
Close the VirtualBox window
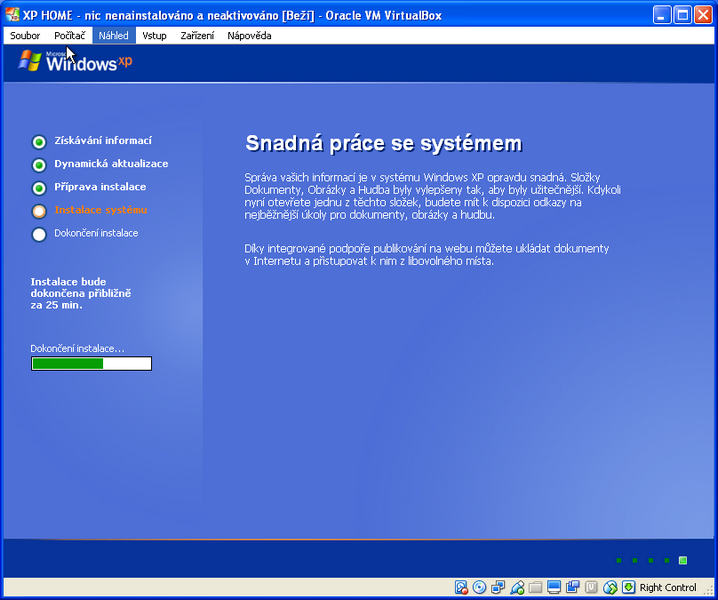pos(703,15)
